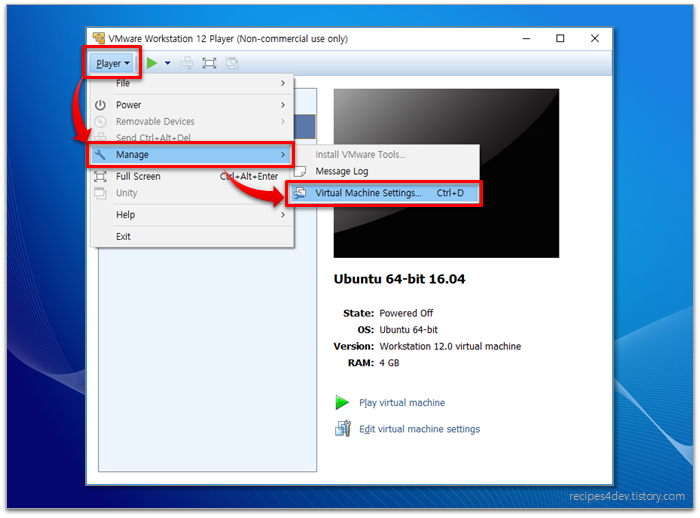The width and height of the screenshot is (700, 518).
Task: Click the green Play virtual machine toolbar icon
Action: 152,63
